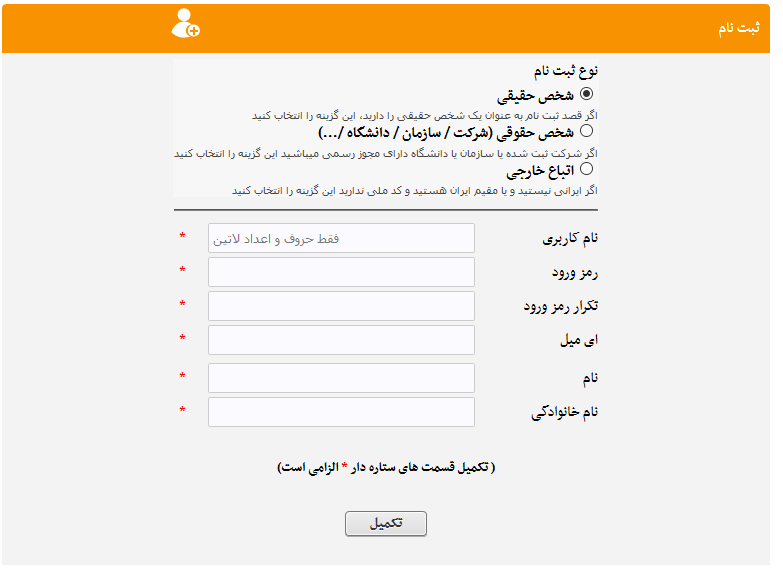The height and width of the screenshot is (571, 783).
Task: Click the 'ای میل' field label text
Action: pos(579,341)
